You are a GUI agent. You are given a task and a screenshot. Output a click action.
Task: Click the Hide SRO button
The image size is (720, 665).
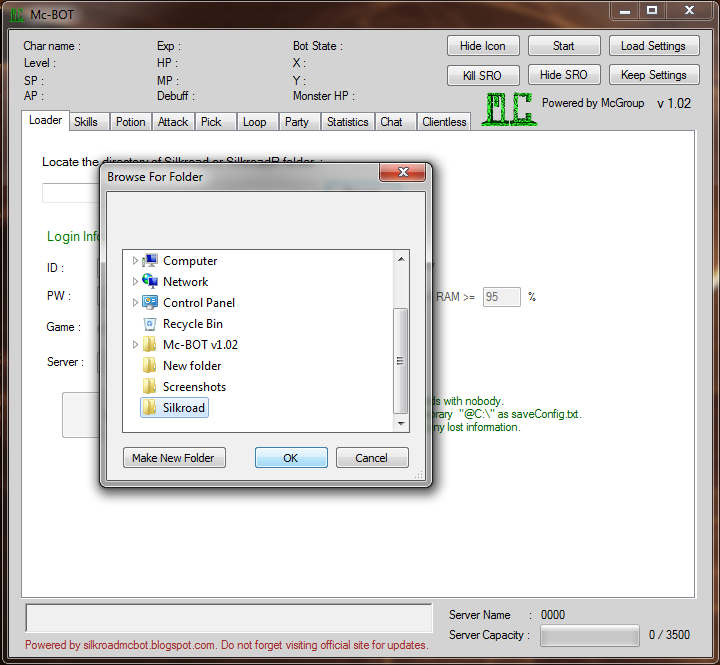564,75
